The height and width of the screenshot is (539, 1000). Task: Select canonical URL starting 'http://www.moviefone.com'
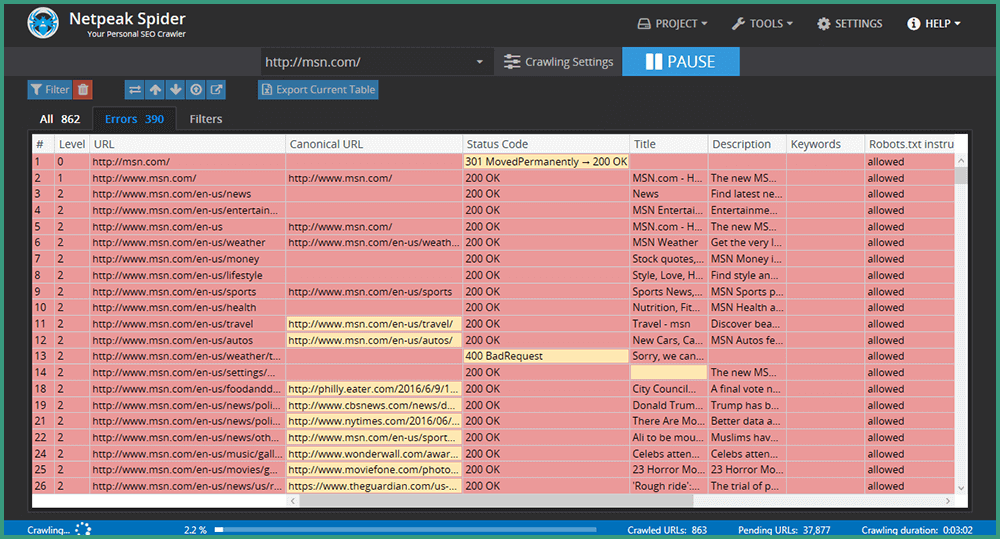(x=374, y=469)
